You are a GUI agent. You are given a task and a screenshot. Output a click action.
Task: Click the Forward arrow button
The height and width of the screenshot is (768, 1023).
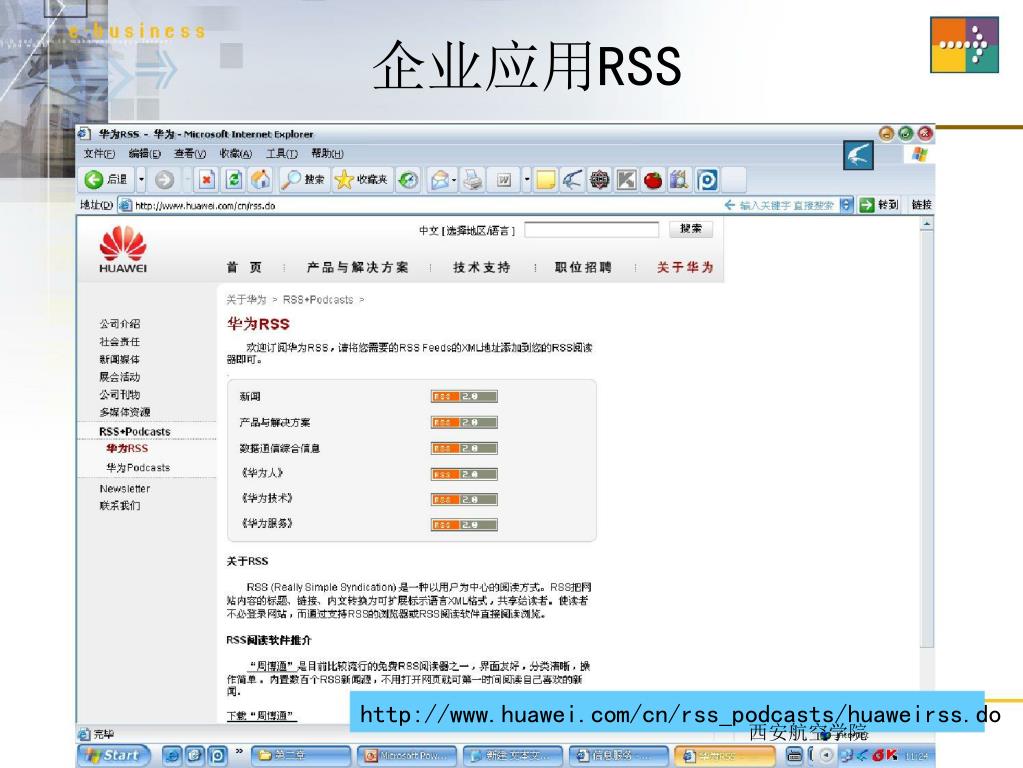point(164,179)
